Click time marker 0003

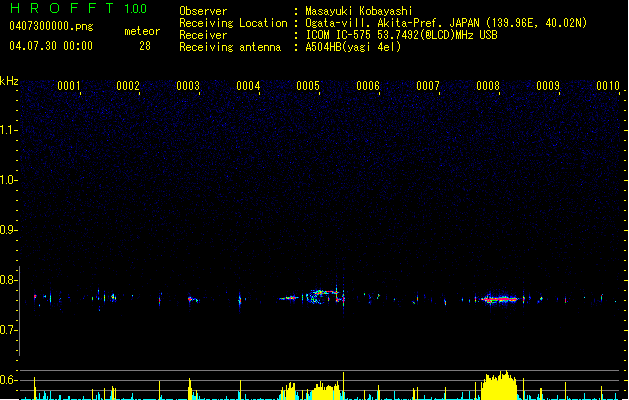point(188,86)
